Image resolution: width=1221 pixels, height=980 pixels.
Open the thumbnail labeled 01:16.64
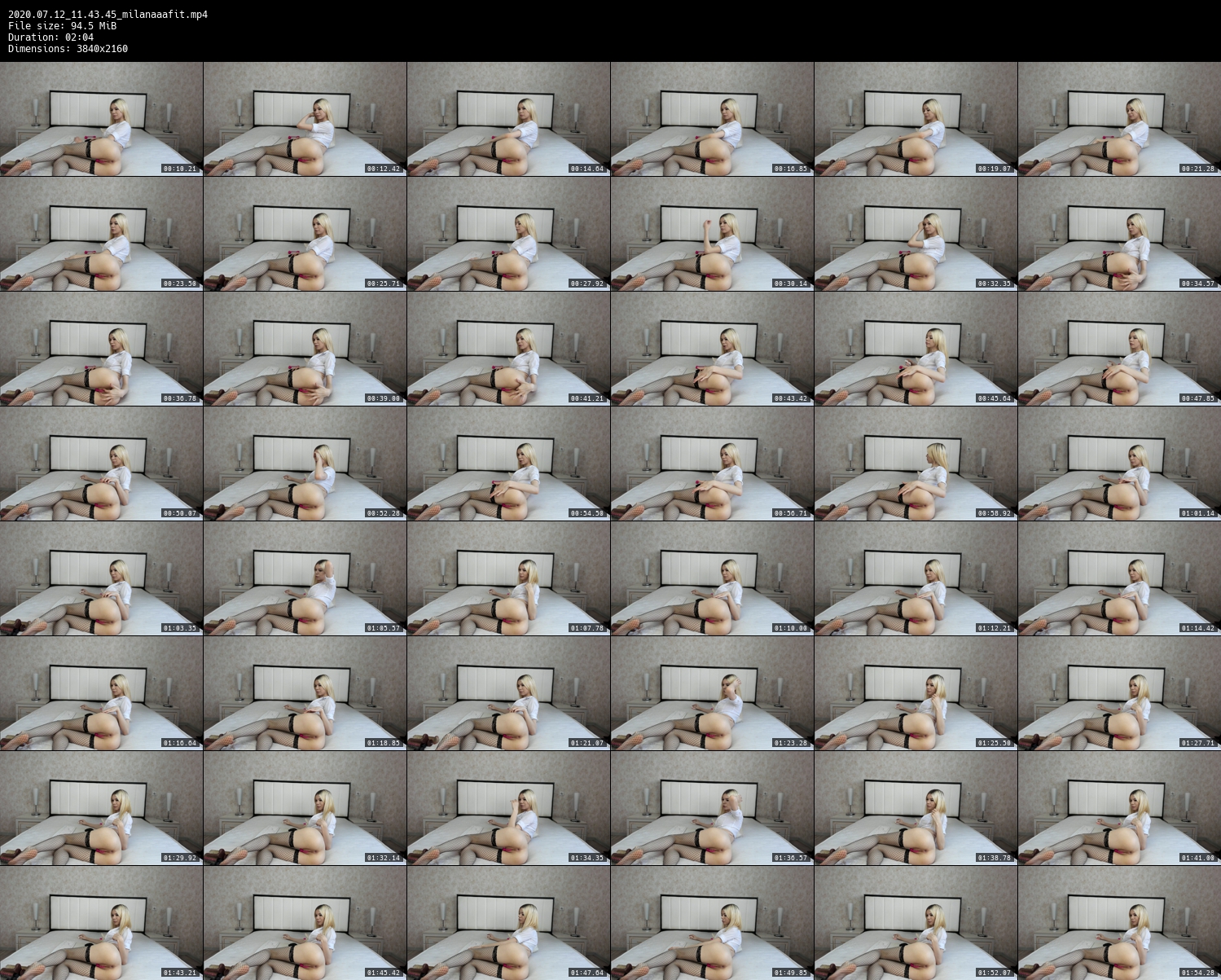tap(101, 693)
